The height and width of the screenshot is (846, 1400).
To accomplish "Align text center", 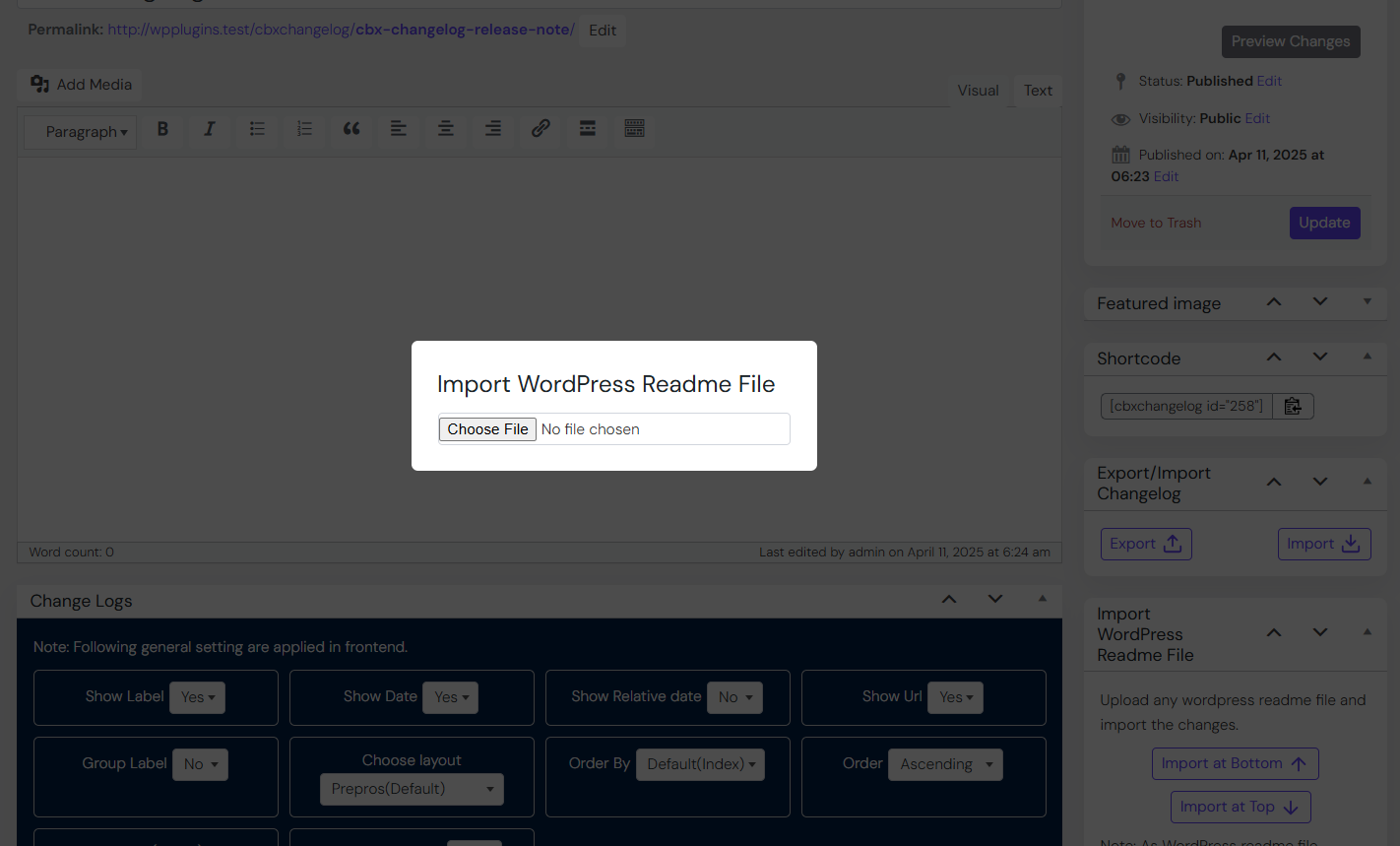I will (446, 129).
